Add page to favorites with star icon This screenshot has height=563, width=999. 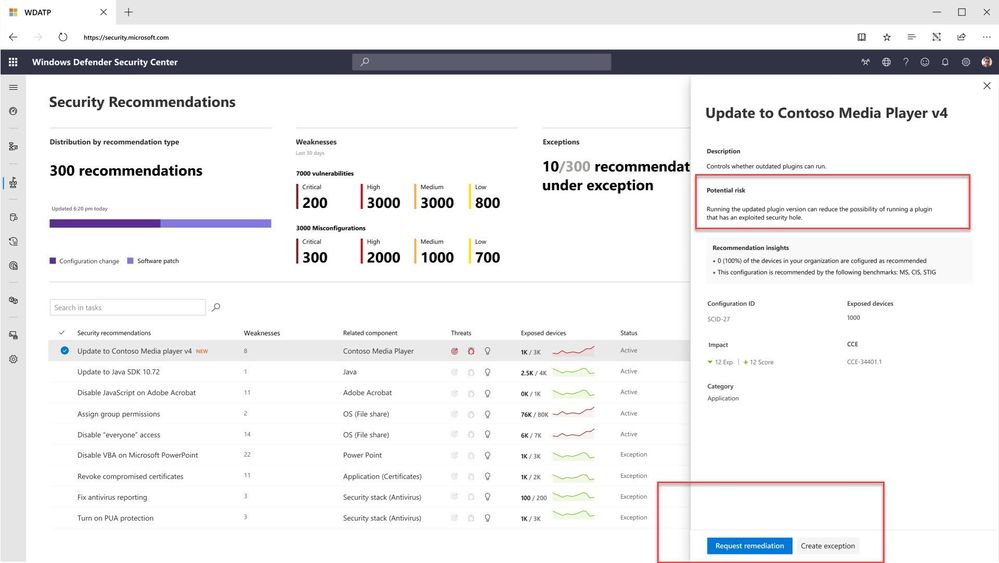[x=886, y=37]
